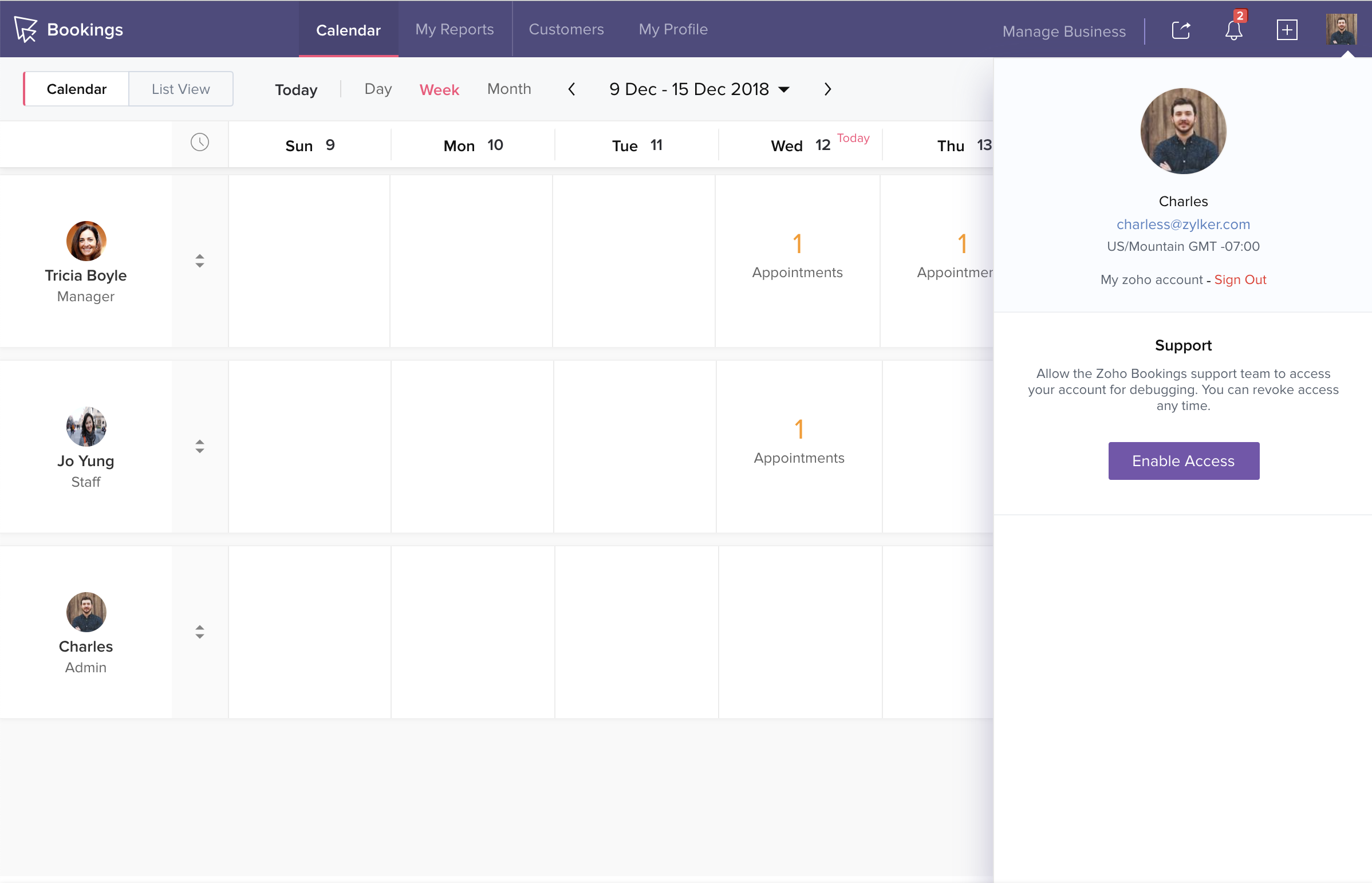Click the plus add-new icon
The height and width of the screenshot is (883, 1372).
click(1287, 30)
